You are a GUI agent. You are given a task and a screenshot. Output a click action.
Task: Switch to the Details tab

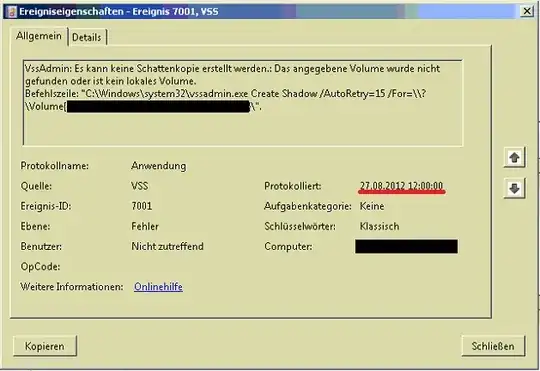[x=87, y=37]
